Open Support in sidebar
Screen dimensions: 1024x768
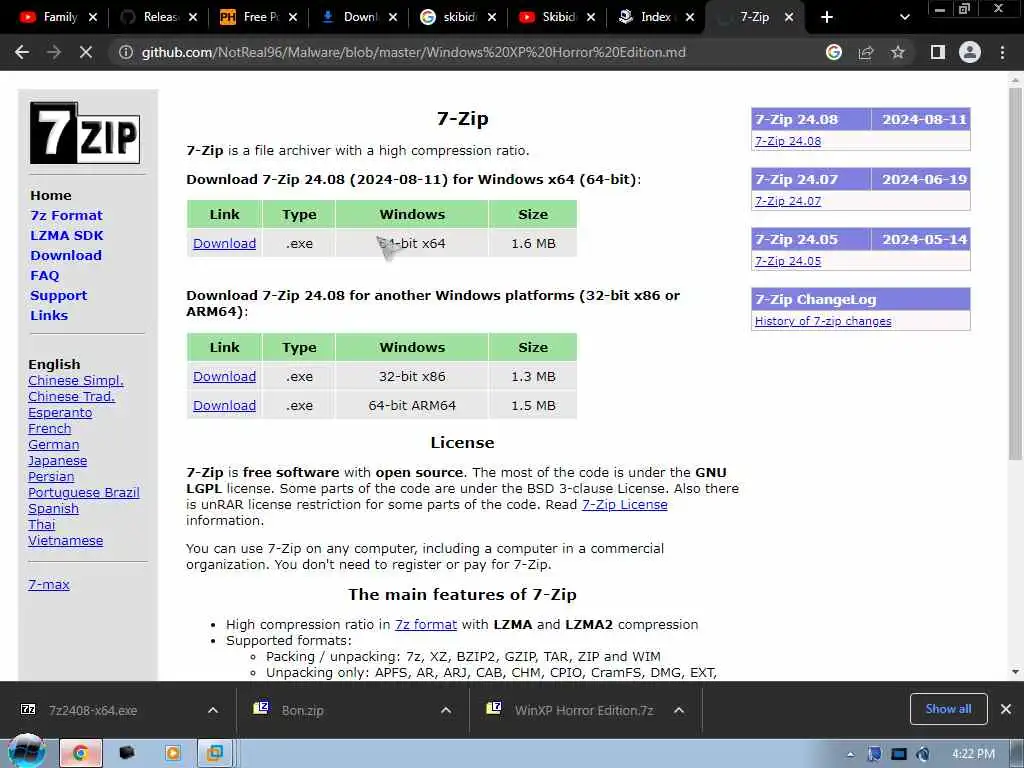tap(58, 296)
